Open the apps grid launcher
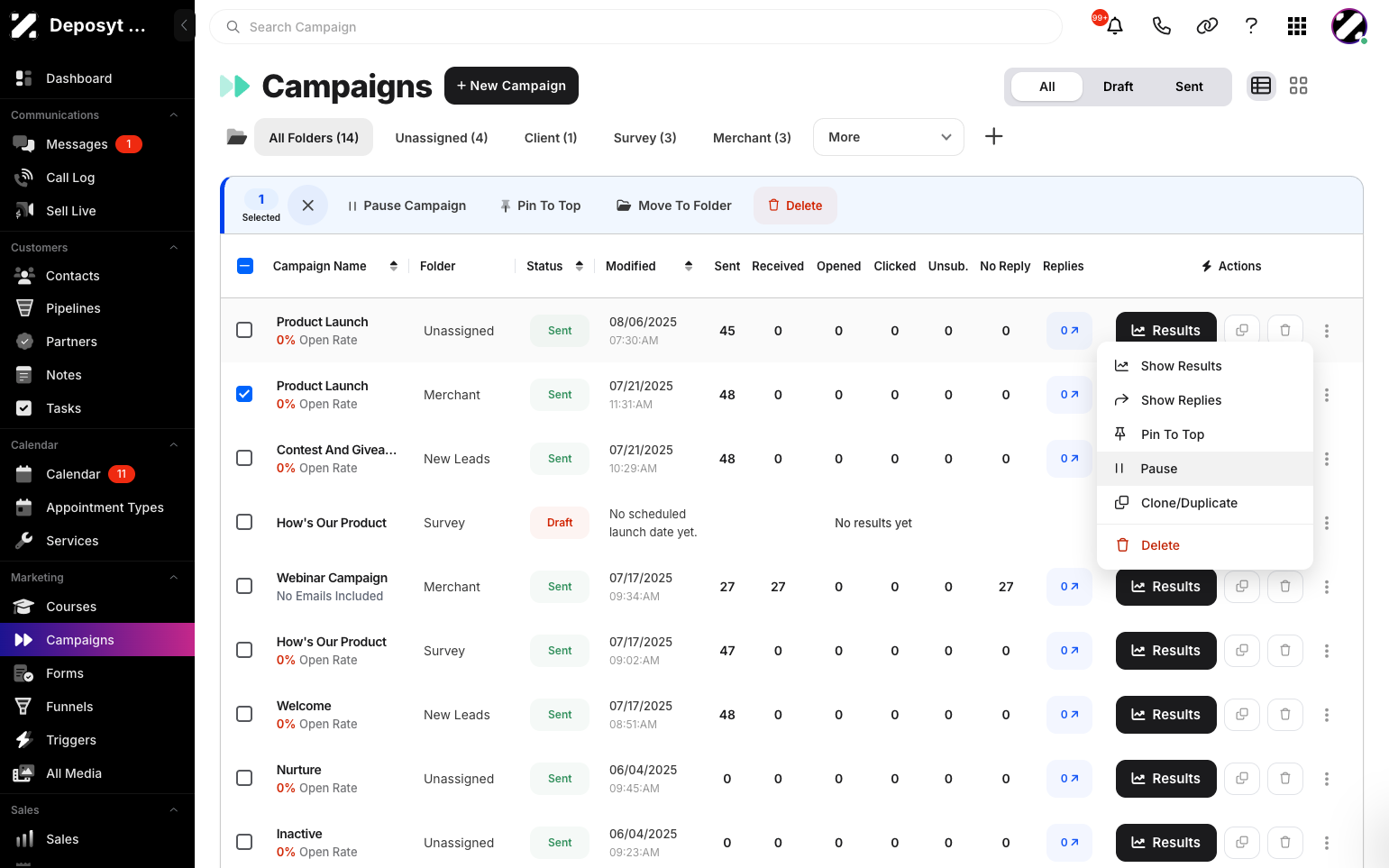Viewport: 1389px width, 868px height. 1297,26
